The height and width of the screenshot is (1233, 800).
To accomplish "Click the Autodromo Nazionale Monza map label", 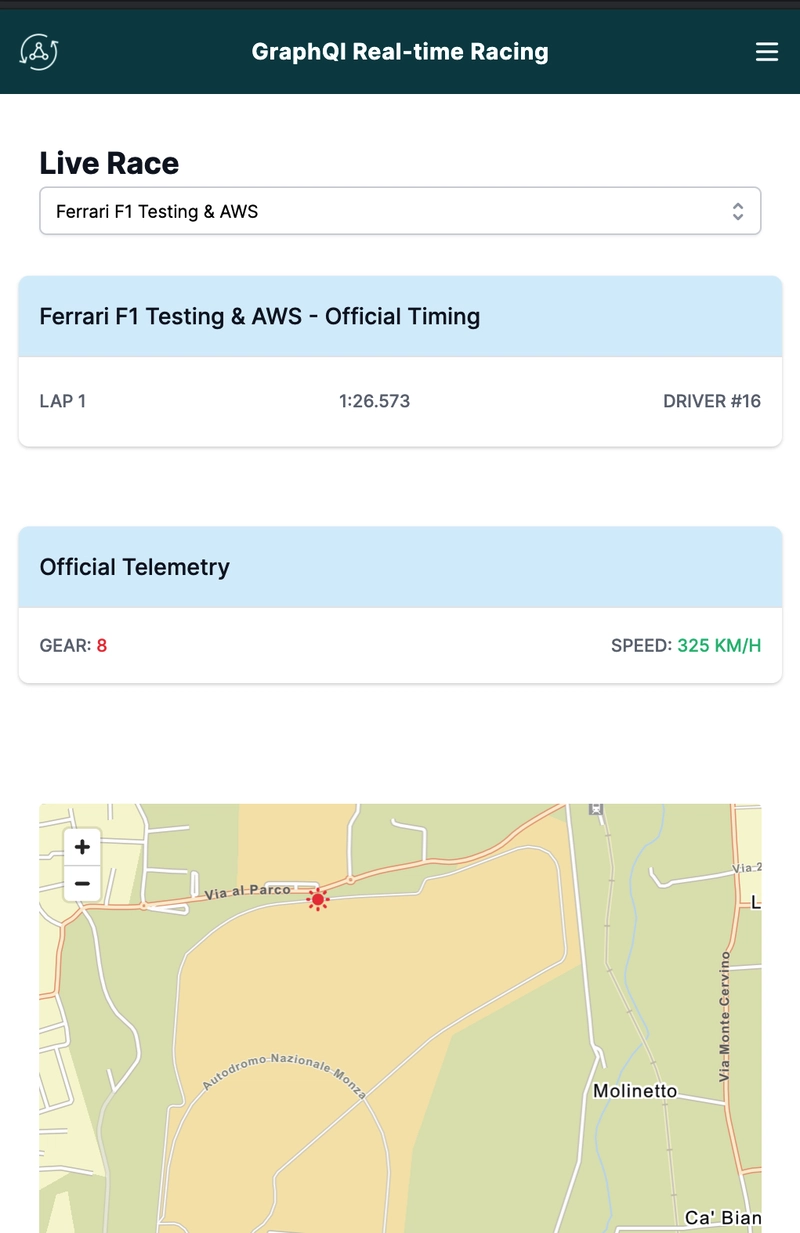I will (285, 1071).
